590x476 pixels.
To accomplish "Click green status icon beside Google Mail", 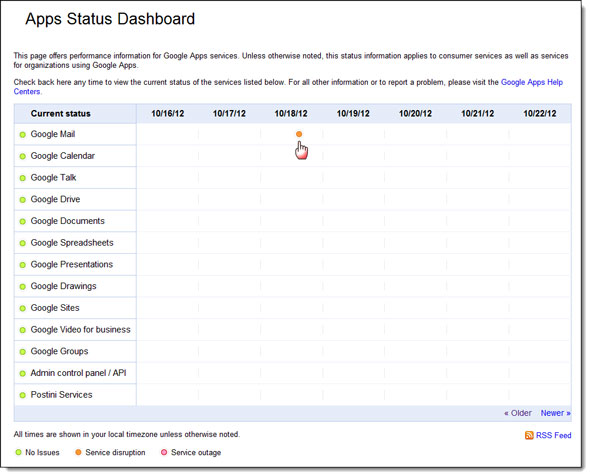I will coord(23,135).
